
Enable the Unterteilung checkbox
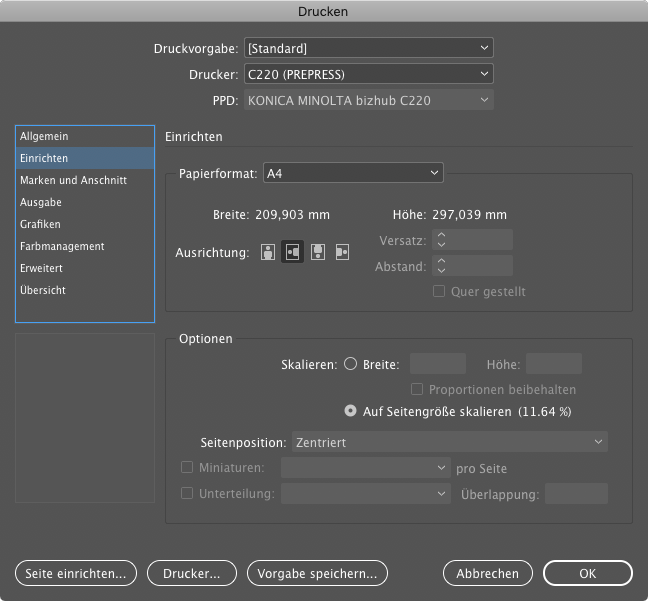click(x=187, y=493)
